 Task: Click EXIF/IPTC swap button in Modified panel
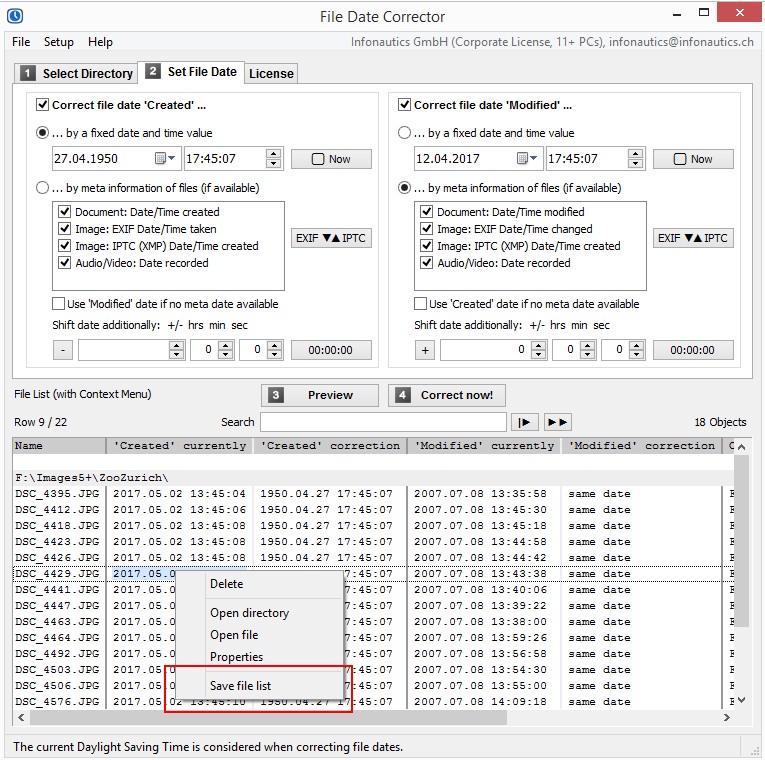point(693,238)
